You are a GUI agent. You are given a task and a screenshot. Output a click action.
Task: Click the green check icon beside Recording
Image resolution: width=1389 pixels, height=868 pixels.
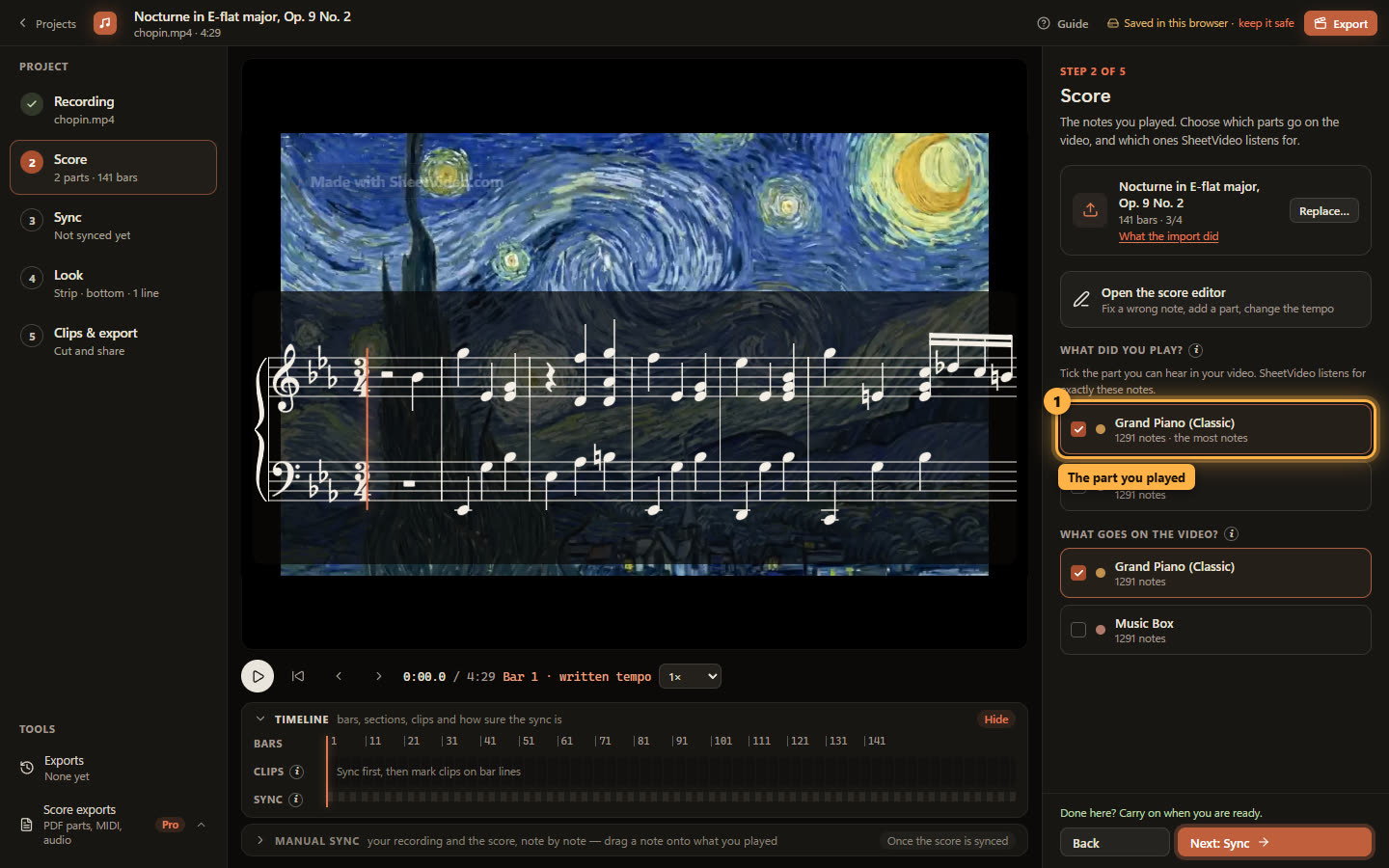pyautogui.click(x=32, y=104)
